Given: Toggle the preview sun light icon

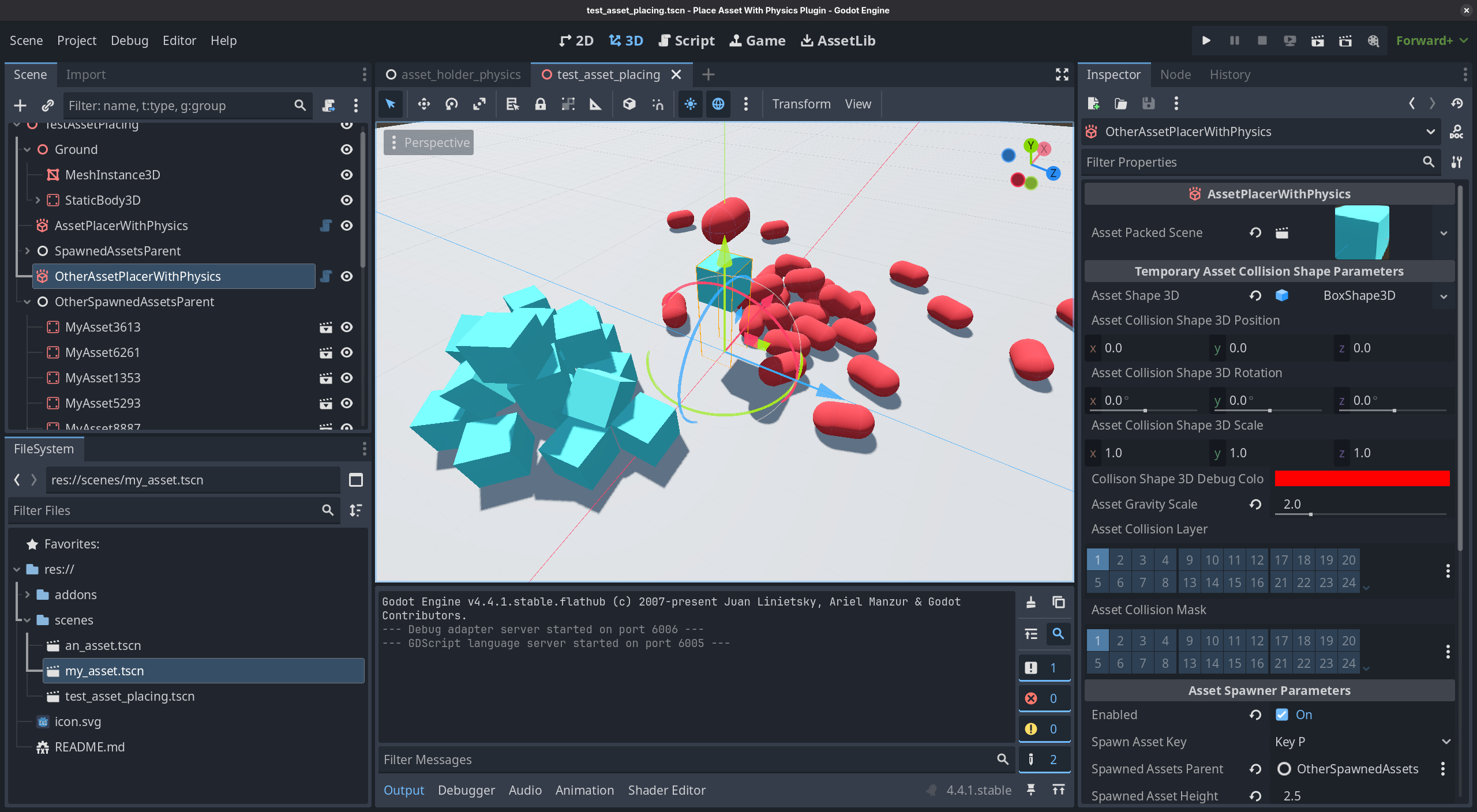Looking at the screenshot, I should pos(690,104).
